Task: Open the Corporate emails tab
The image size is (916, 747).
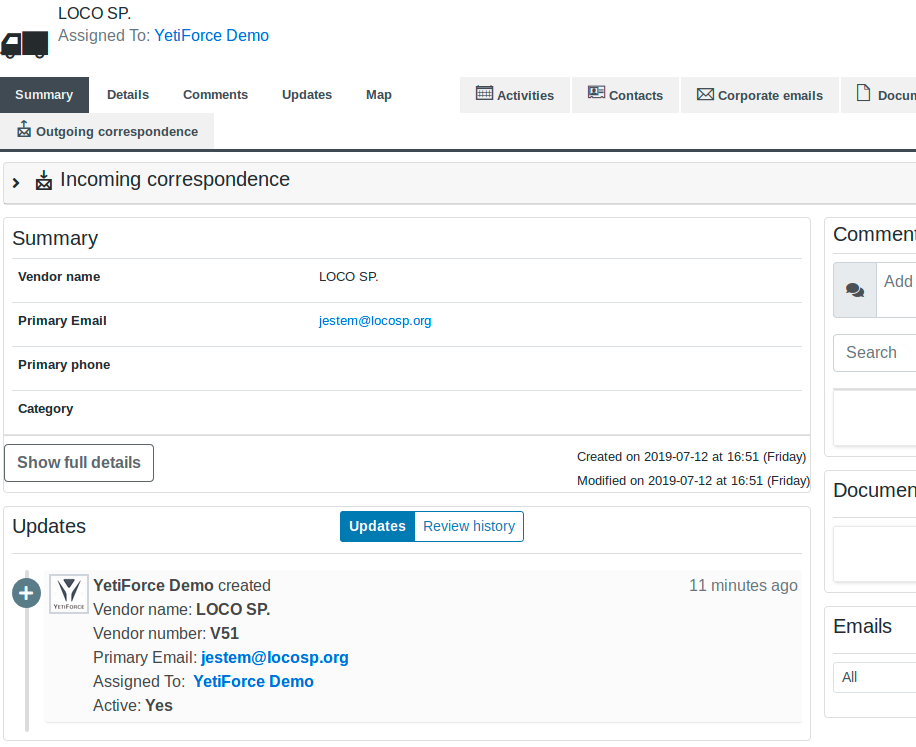Action: (759, 95)
